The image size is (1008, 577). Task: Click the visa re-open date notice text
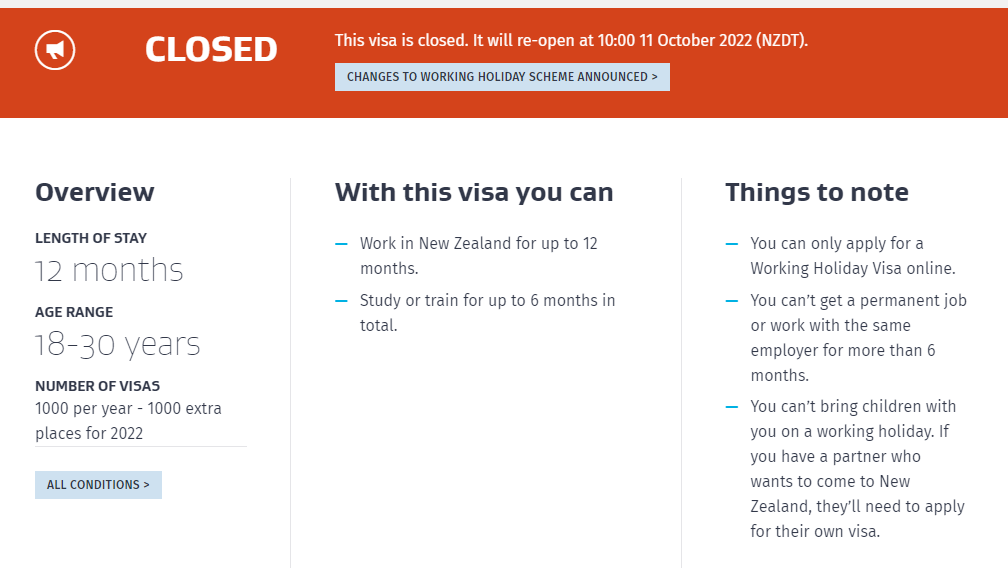(x=571, y=41)
